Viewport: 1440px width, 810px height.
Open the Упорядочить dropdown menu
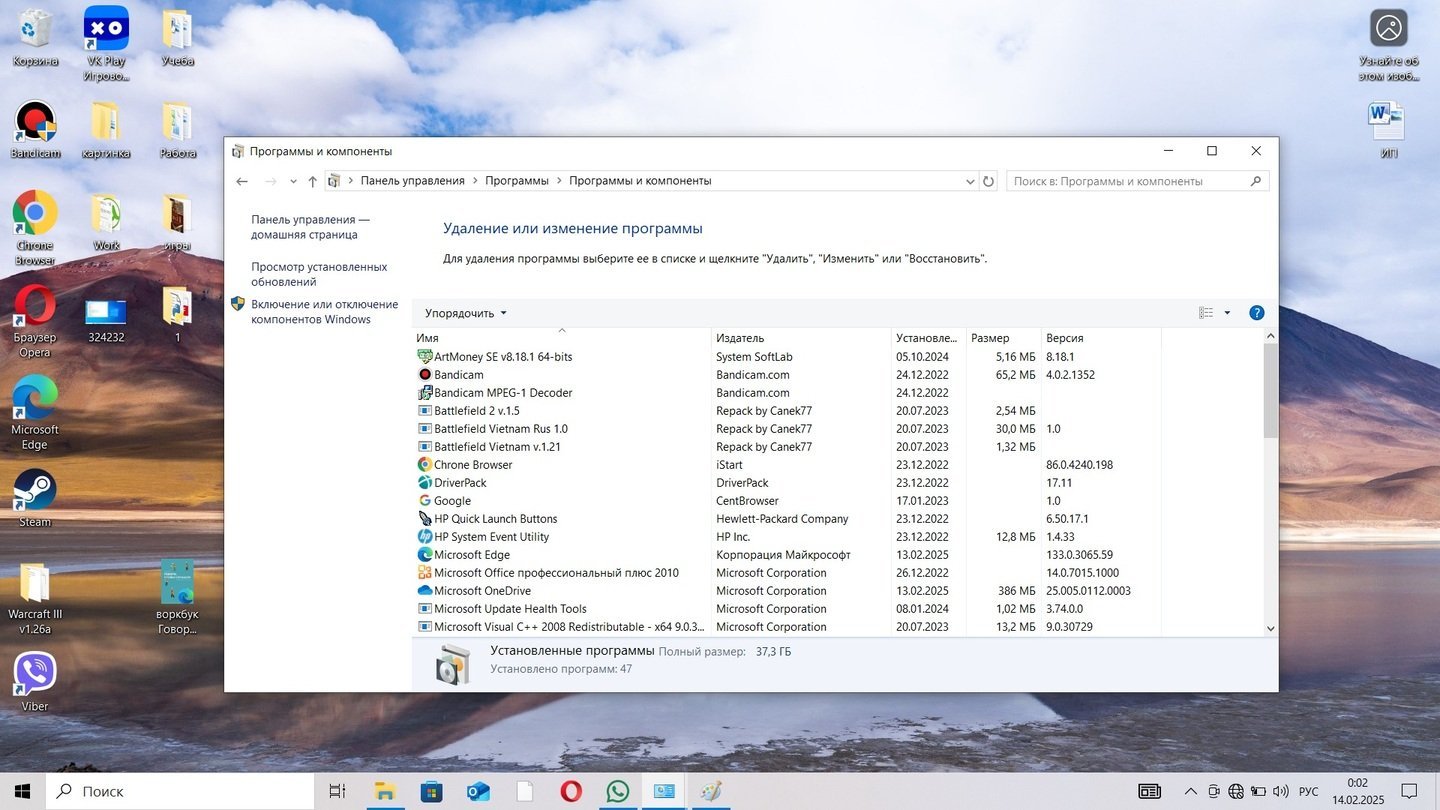pos(465,313)
